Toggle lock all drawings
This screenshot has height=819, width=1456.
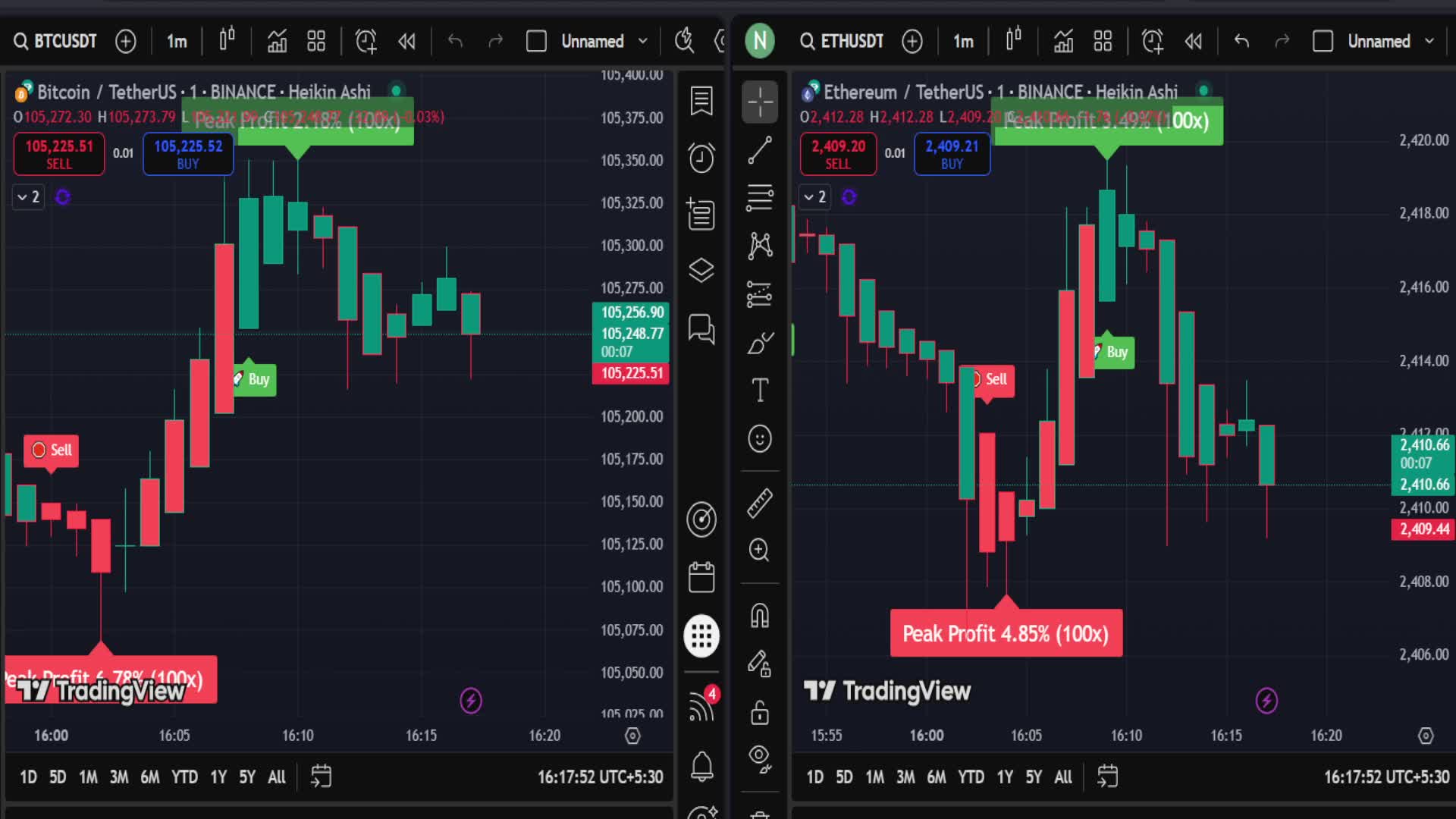(x=760, y=712)
